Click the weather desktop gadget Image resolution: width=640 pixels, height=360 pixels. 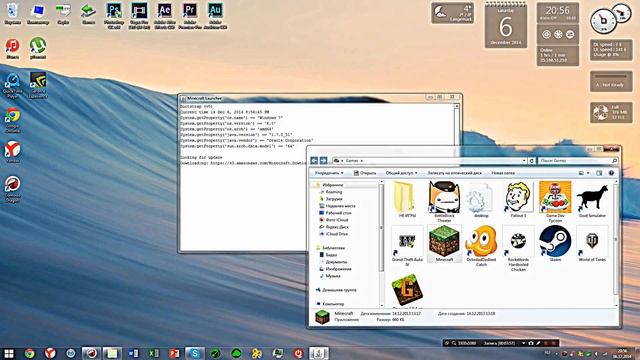[453, 13]
